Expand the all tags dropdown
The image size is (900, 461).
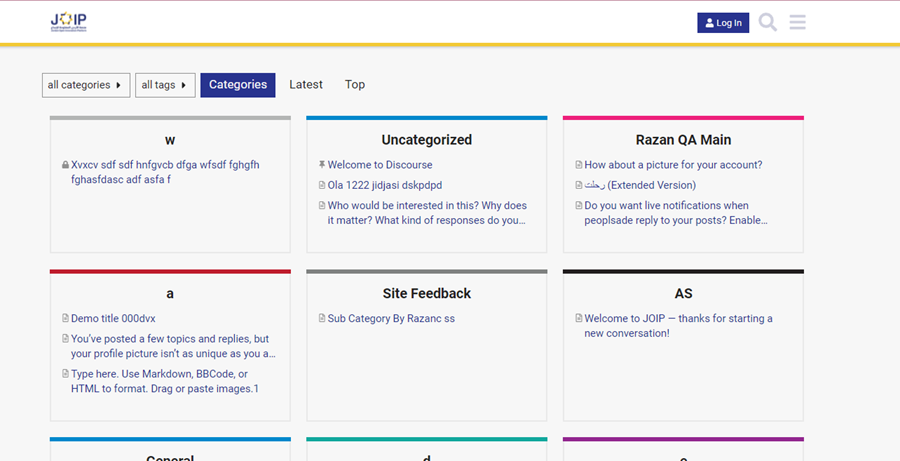click(165, 85)
